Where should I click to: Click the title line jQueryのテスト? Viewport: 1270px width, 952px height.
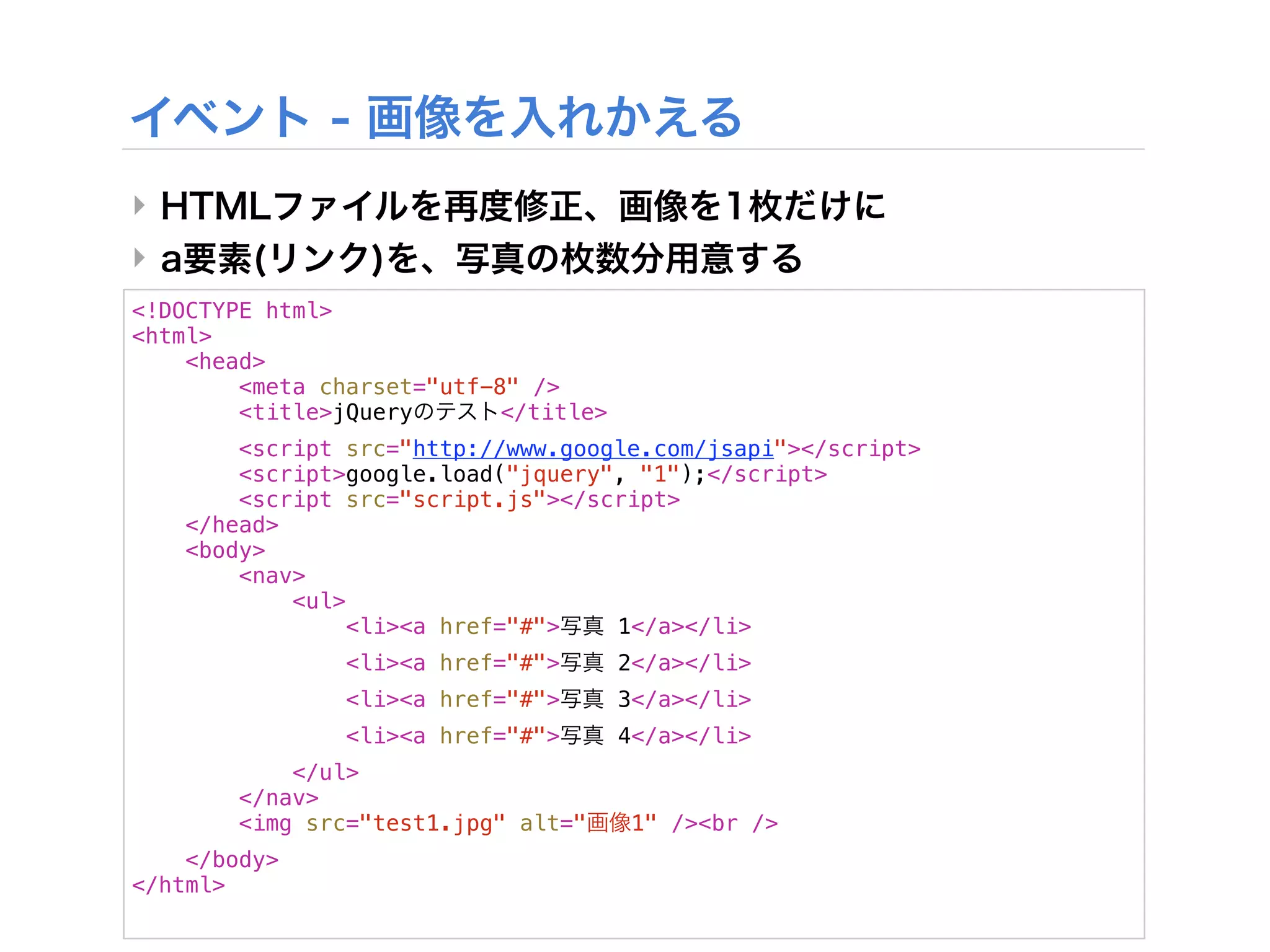click(x=423, y=412)
